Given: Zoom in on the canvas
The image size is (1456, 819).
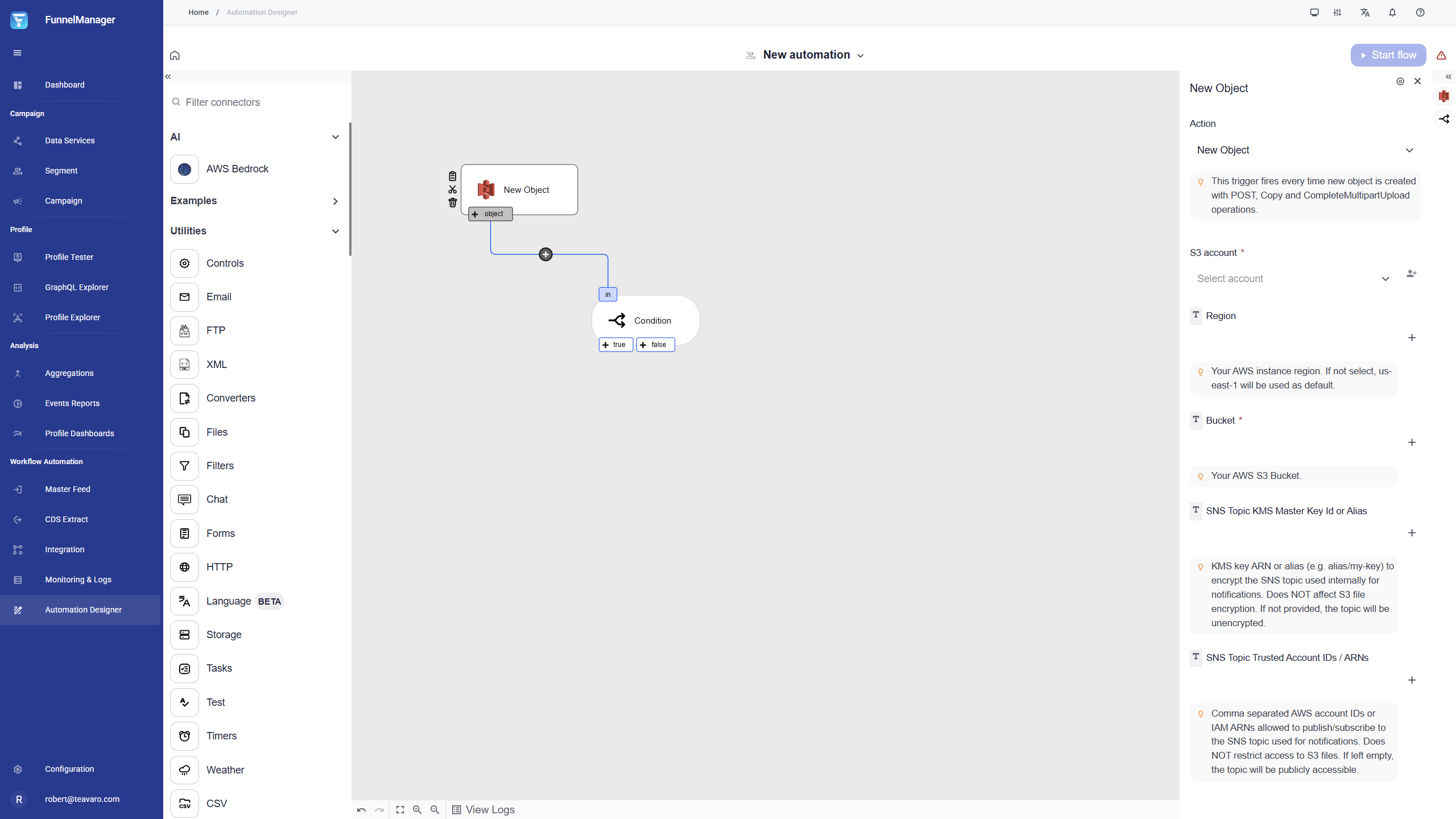Looking at the screenshot, I should pyautogui.click(x=417, y=810).
